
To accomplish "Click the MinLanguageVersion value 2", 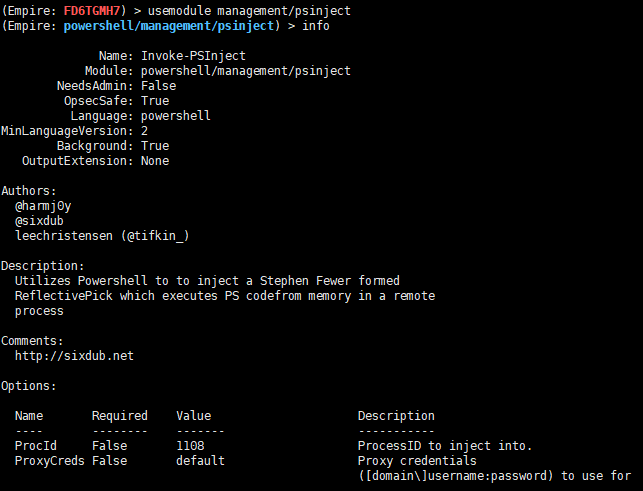I will [x=145, y=131].
